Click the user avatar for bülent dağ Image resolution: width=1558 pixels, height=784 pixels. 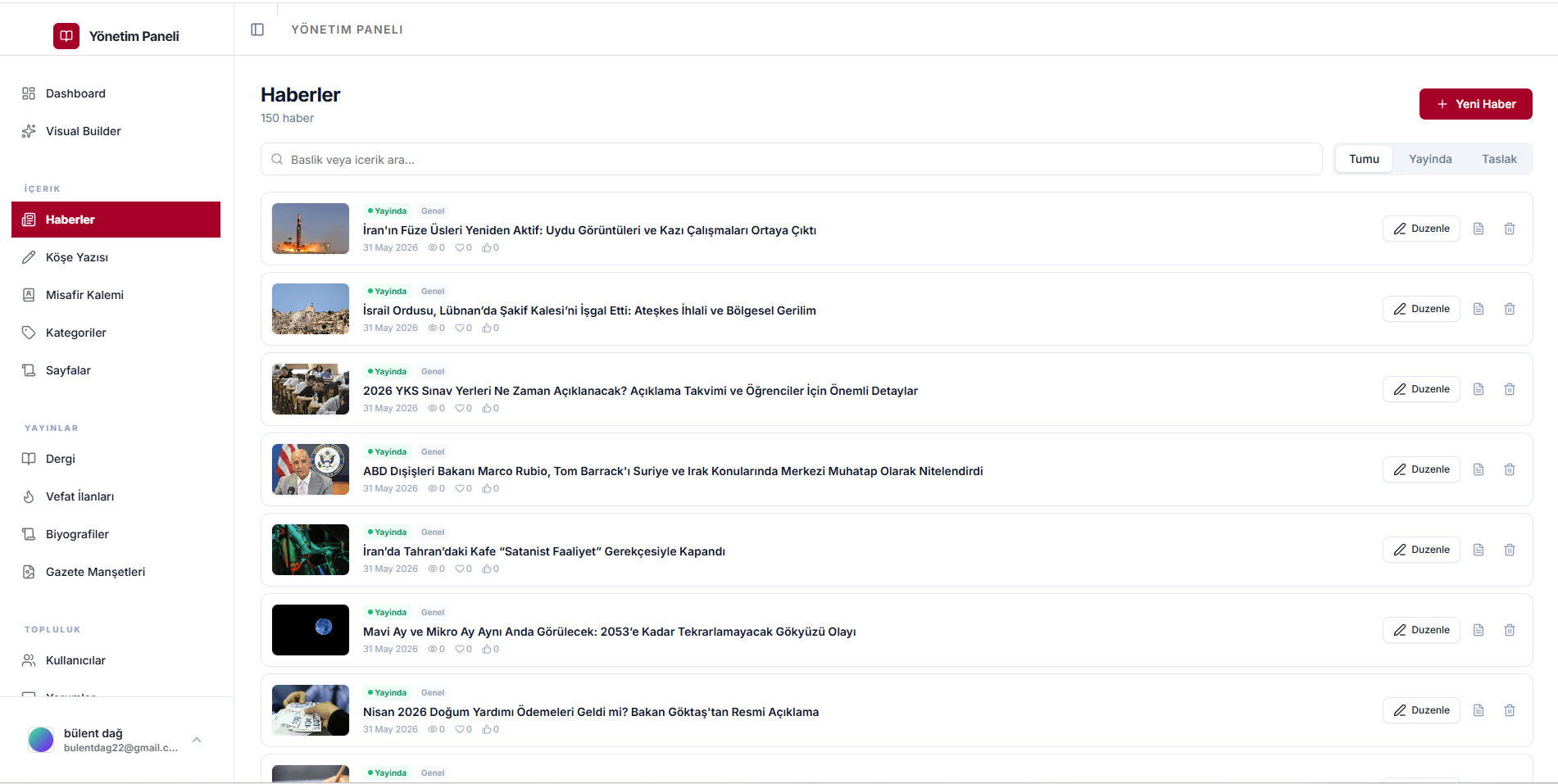(41, 740)
